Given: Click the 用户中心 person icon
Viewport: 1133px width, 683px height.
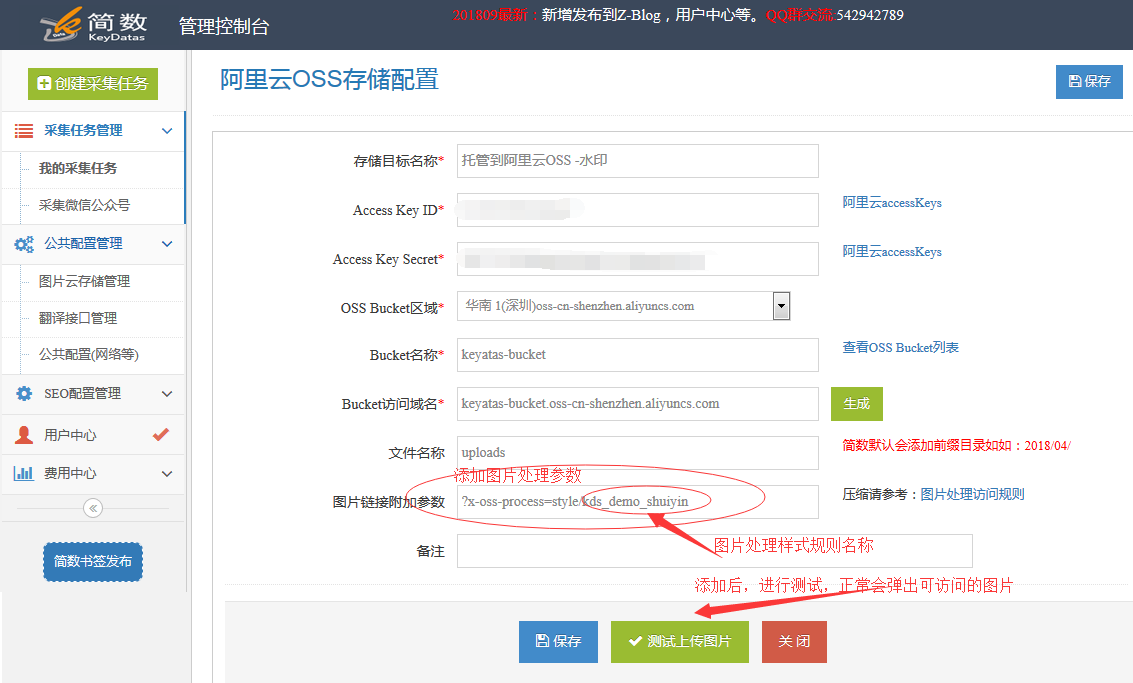Looking at the screenshot, I should 24,435.
